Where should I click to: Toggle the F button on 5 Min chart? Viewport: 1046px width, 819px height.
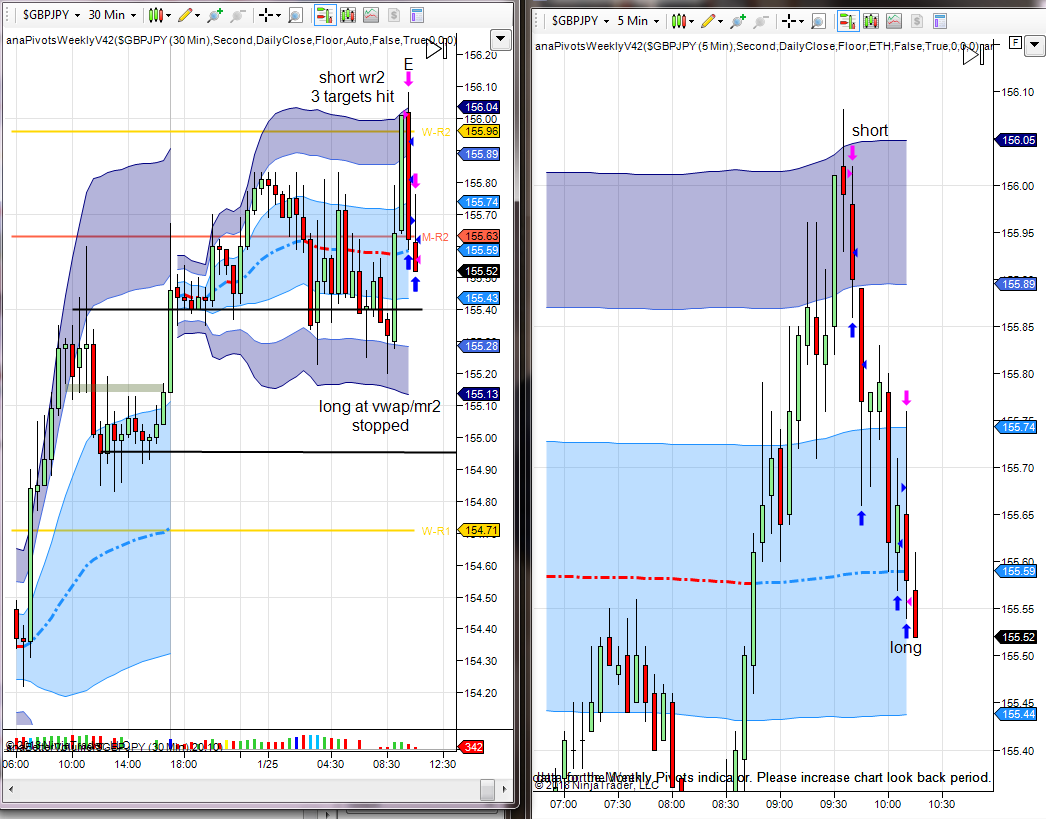[x=1015, y=43]
